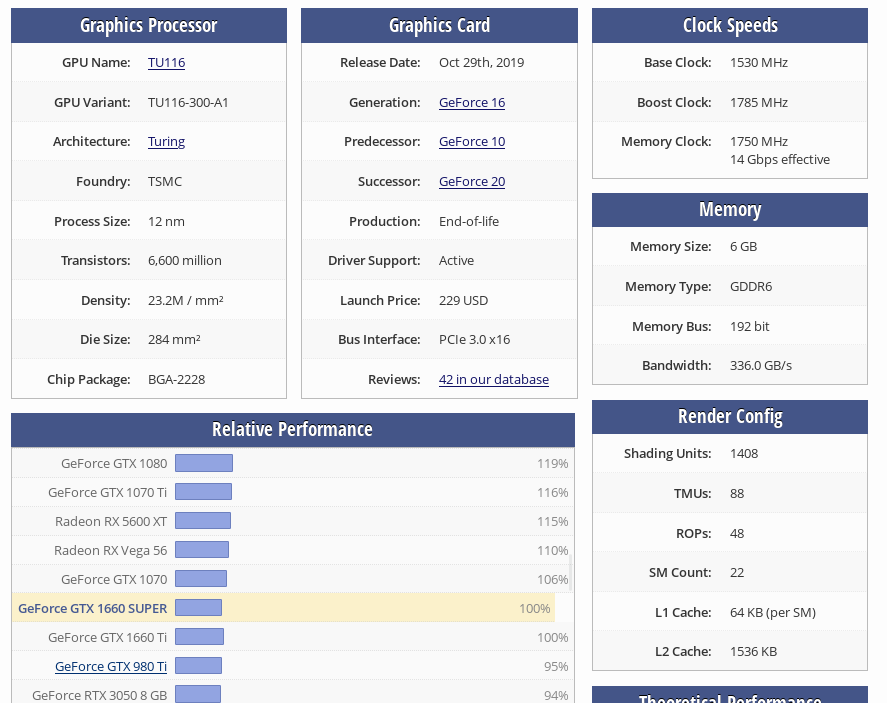This screenshot has width=887, height=703.
Task: Click the Graphics Processor section header
Action: (x=149, y=25)
